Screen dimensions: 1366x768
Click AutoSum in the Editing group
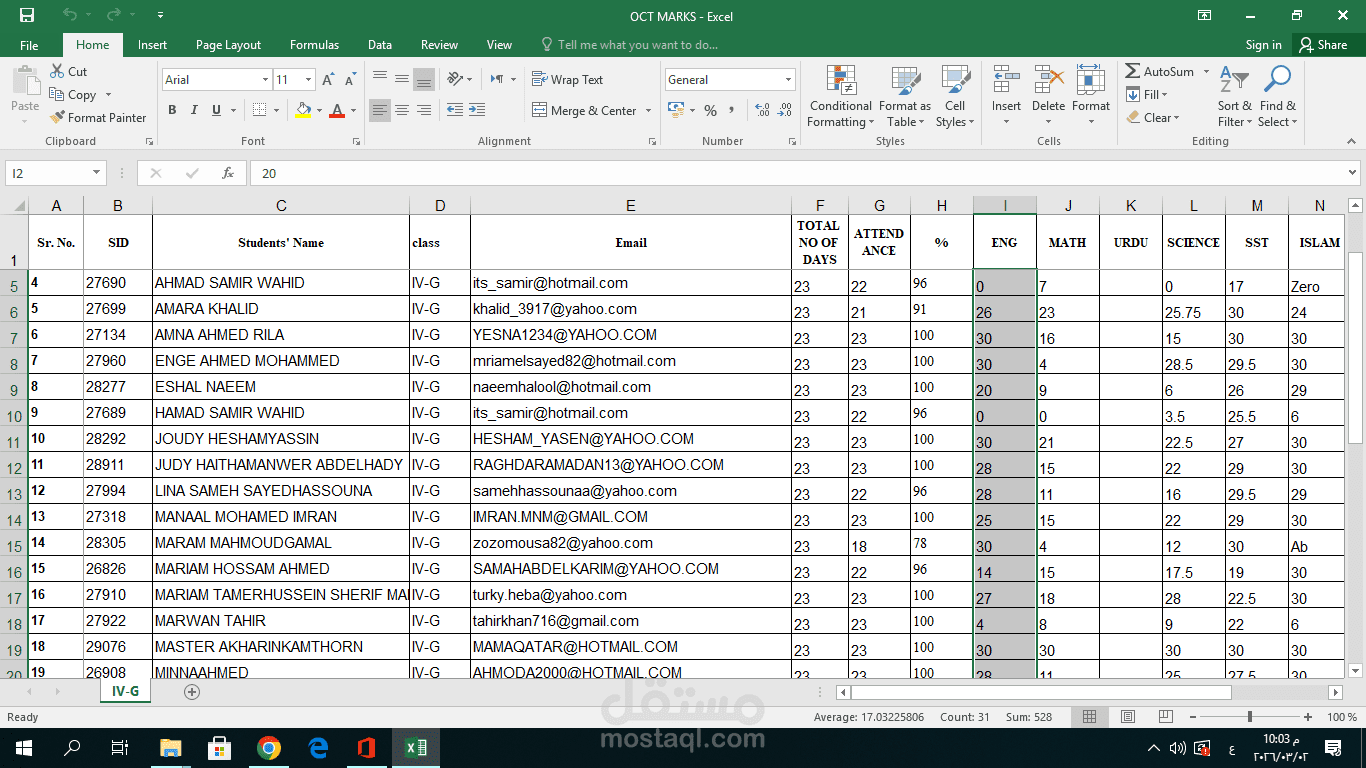click(x=1160, y=72)
